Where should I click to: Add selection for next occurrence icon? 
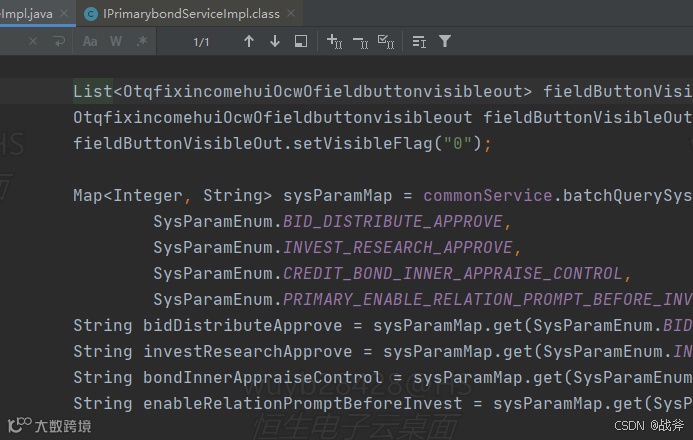(335, 42)
